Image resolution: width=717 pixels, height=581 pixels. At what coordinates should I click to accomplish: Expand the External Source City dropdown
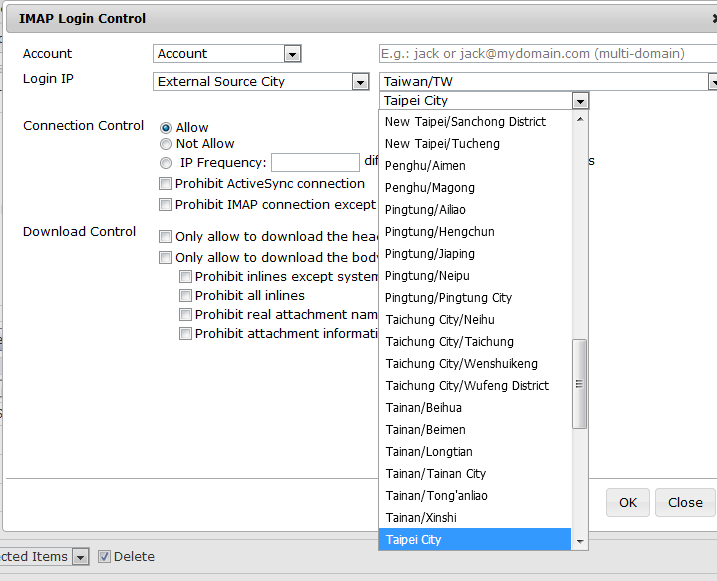pos(360,82)
